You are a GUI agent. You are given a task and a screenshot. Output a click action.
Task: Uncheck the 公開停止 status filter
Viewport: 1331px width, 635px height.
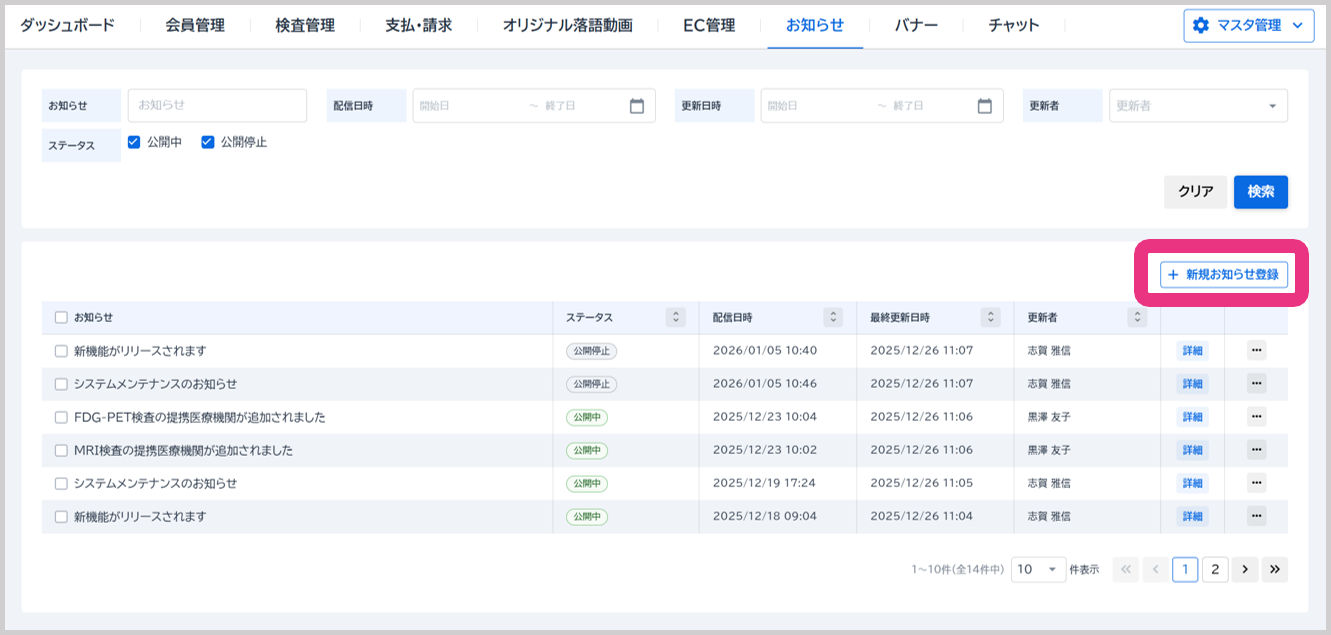[x=208, y=142]
